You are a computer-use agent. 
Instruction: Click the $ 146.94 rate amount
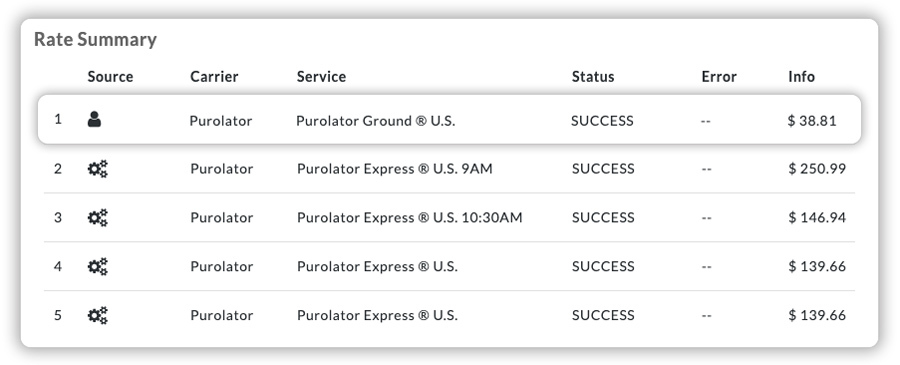817,218
